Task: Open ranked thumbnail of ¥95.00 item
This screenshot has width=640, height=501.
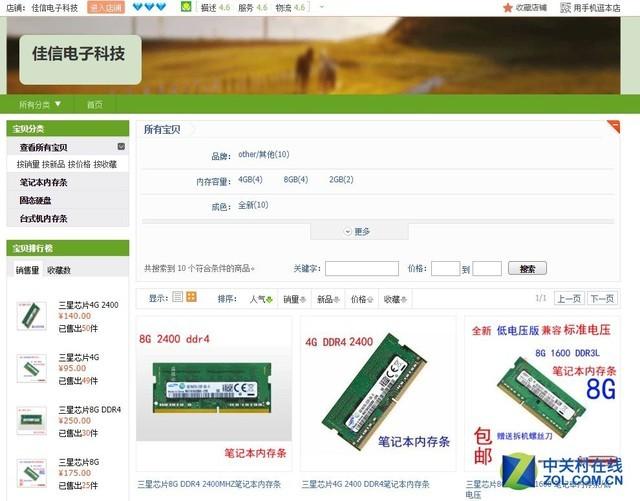Action: 31,368
